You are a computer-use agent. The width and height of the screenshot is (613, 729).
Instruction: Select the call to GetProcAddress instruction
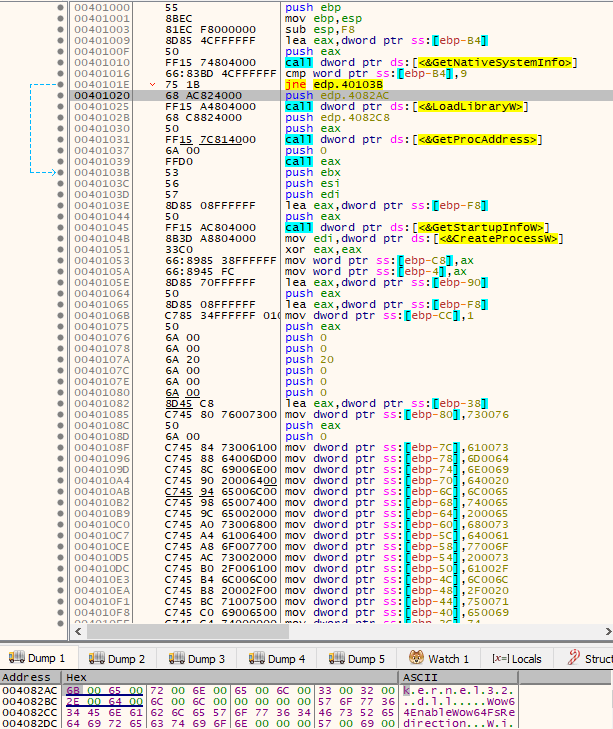[x=413, y=139]
